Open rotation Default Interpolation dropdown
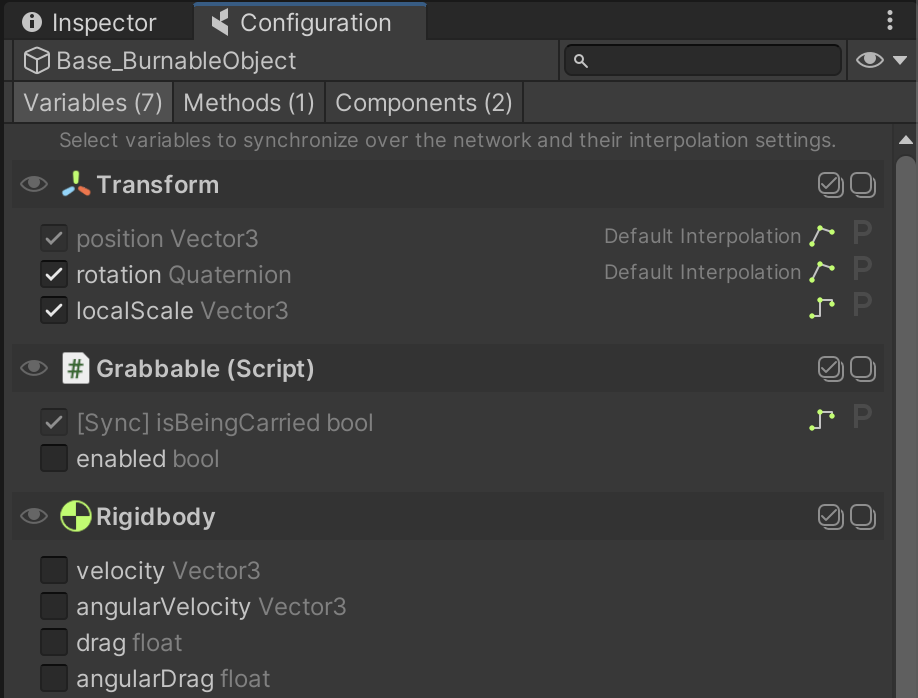 (x=702, y=272)
